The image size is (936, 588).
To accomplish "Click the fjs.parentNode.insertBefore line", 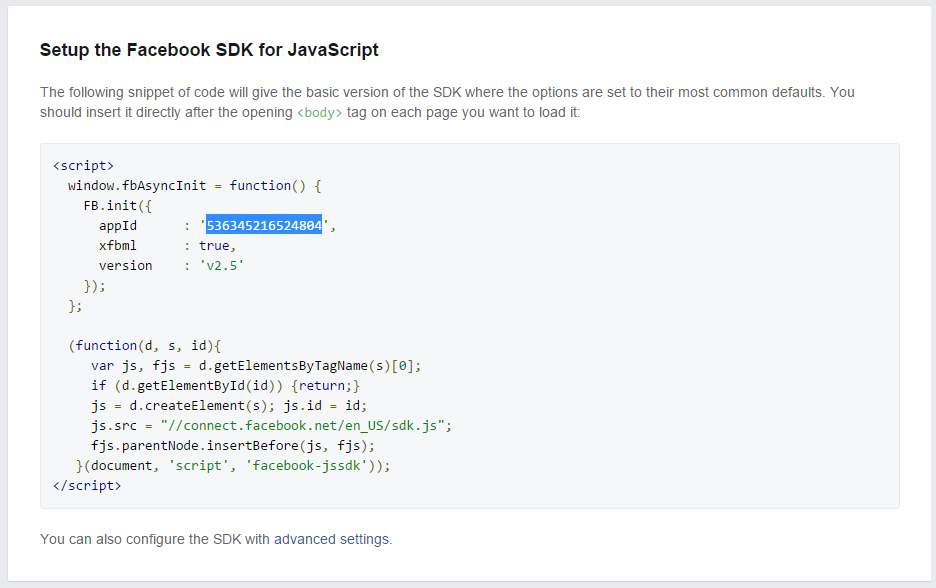I will click(x=233, y=445).
